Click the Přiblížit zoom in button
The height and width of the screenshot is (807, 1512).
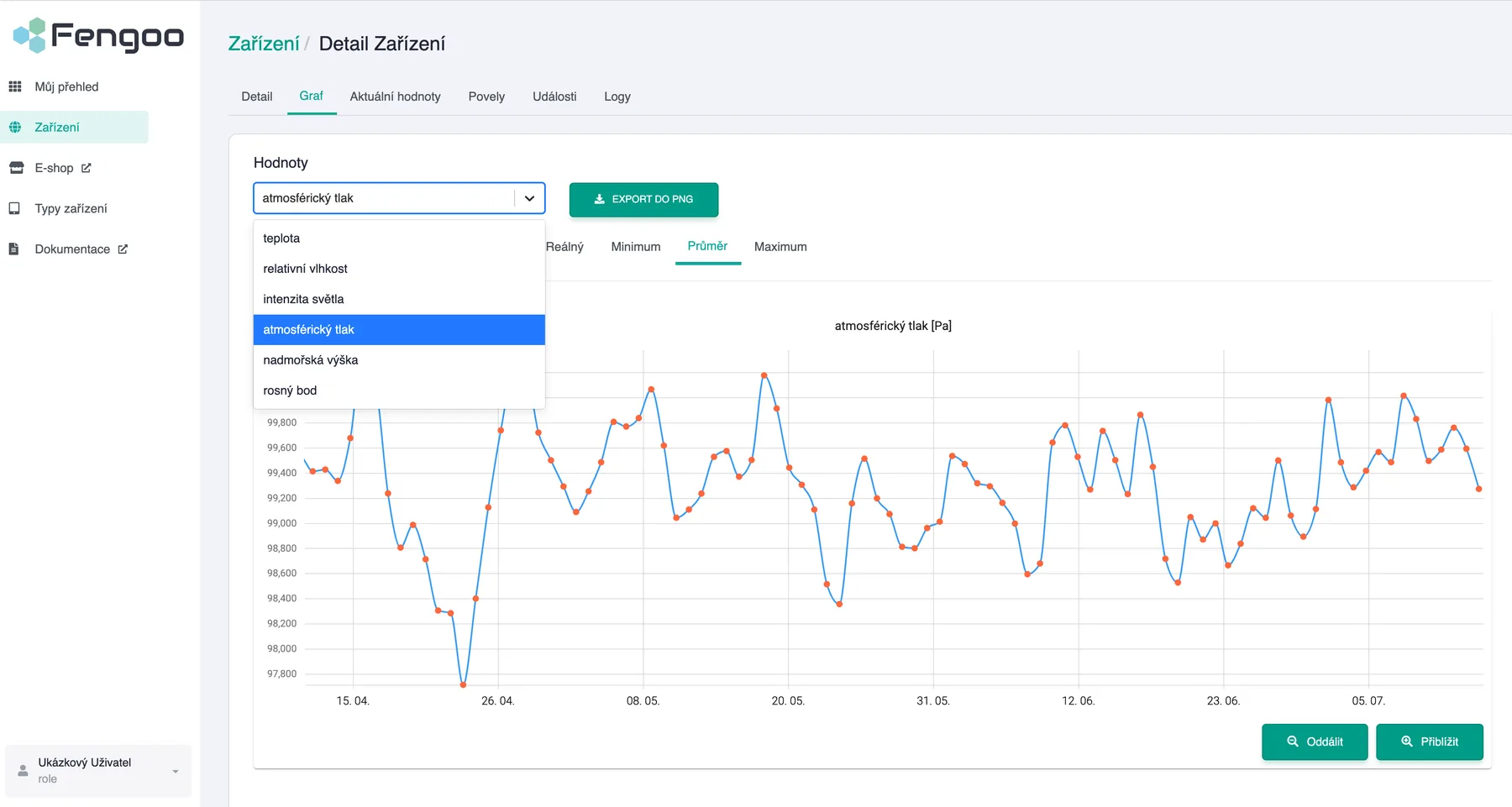(x=1430, y=741)
